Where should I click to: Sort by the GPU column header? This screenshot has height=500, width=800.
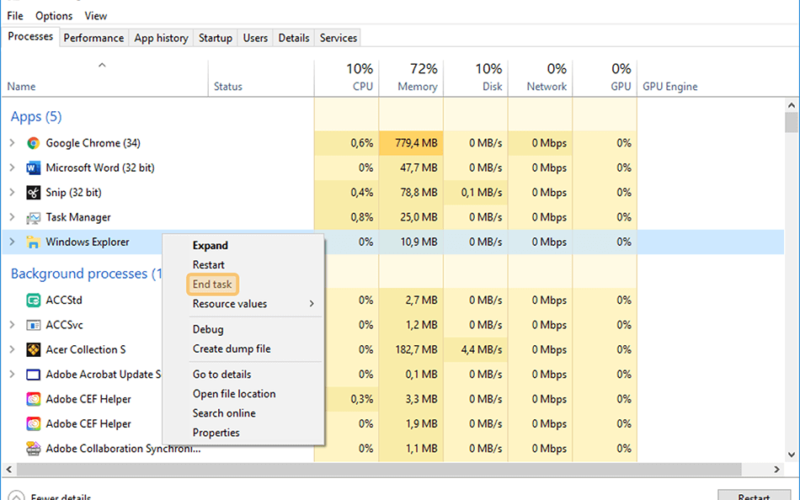[605, 78]
